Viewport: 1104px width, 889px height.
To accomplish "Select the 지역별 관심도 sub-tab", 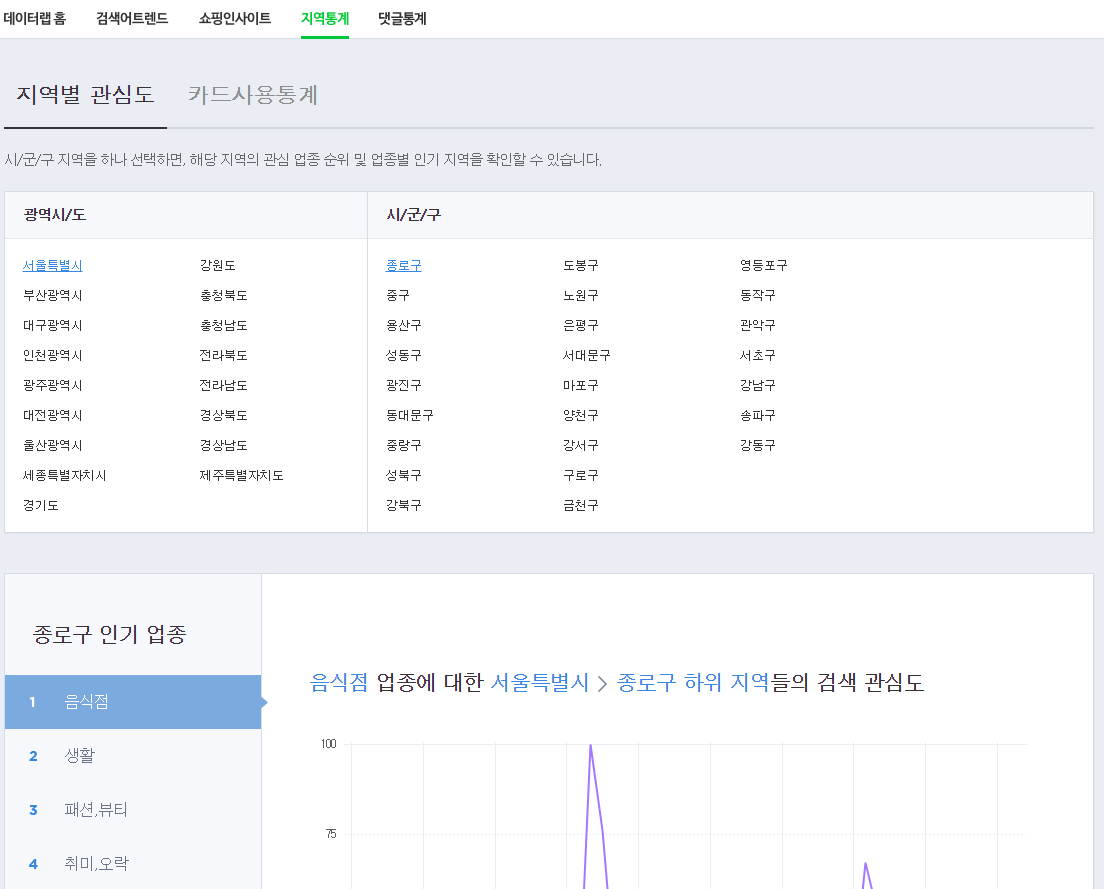I will [85, 94].
